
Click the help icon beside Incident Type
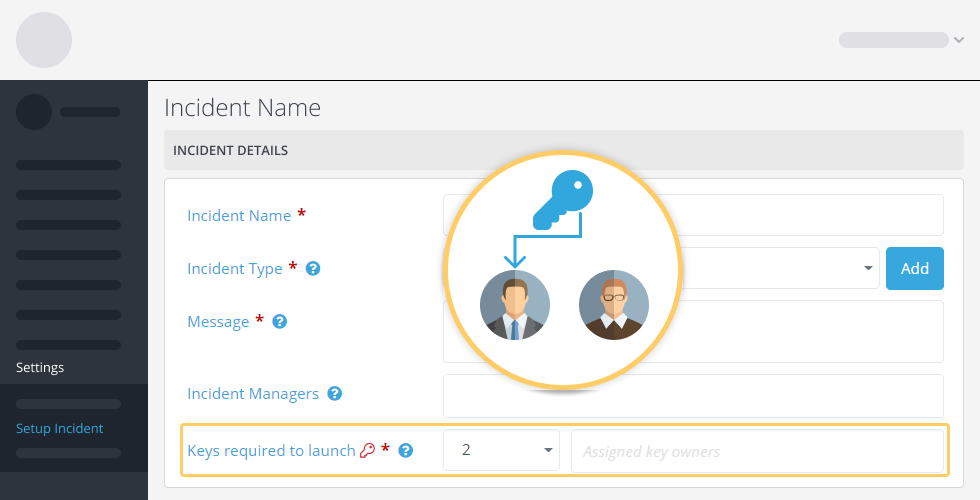[x=312, y=269]
